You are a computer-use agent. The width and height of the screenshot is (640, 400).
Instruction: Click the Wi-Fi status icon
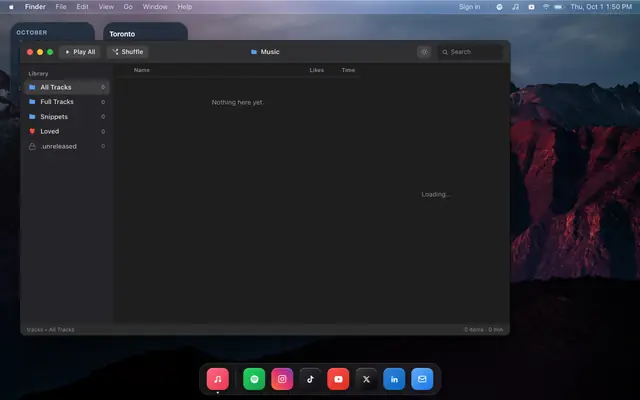click(546, 7)
